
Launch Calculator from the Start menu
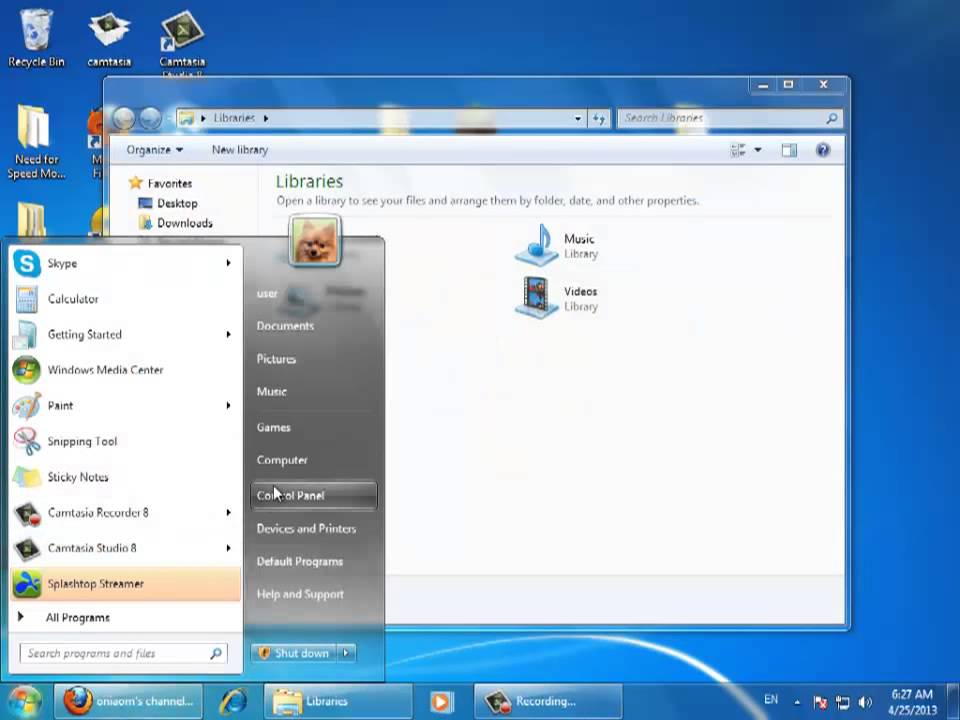pos(126,299)
